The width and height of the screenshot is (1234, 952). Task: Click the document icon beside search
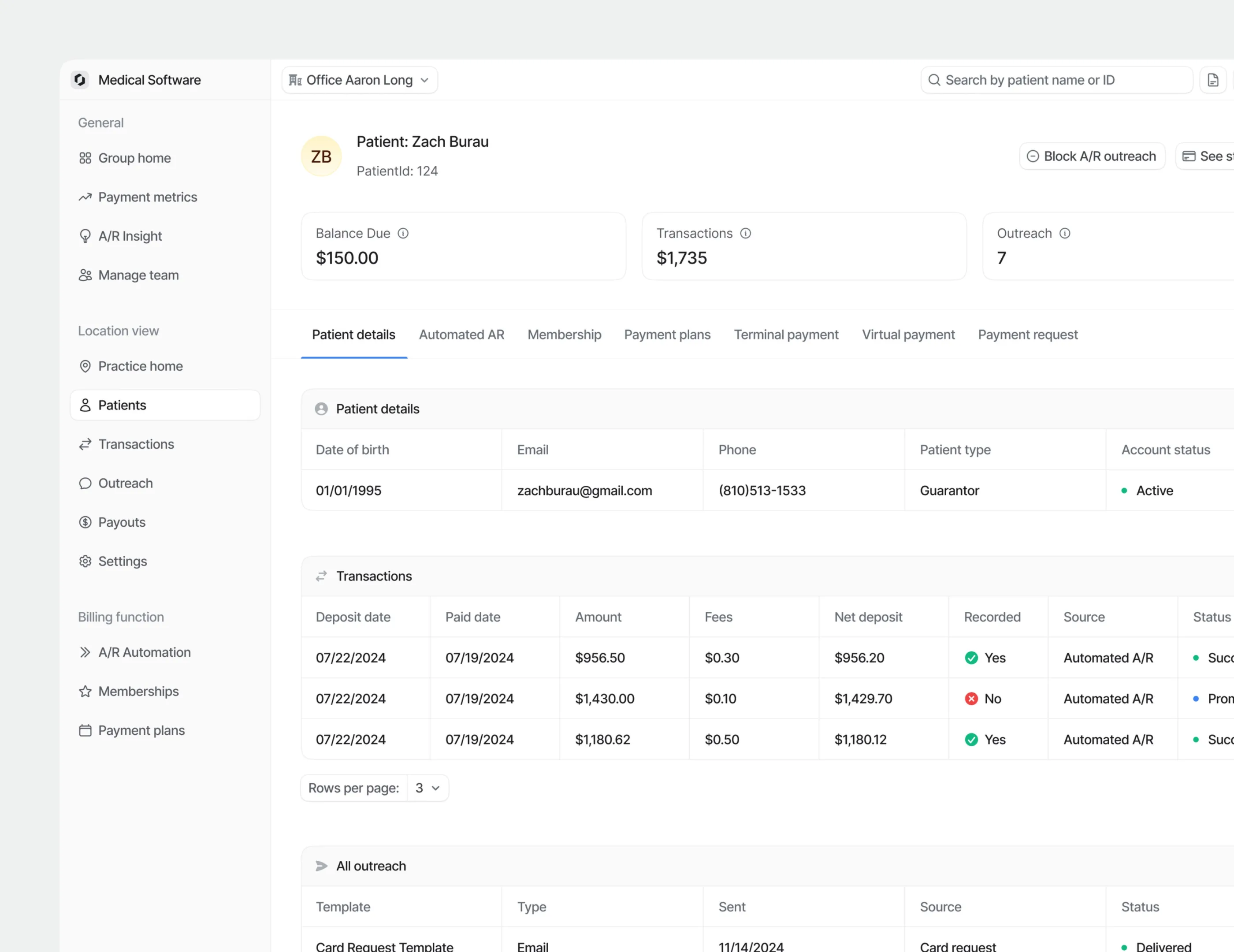coord(1212,80)
